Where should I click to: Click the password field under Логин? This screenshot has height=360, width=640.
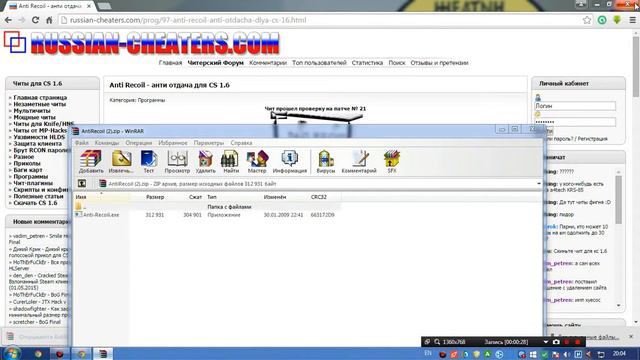(575, 122)
